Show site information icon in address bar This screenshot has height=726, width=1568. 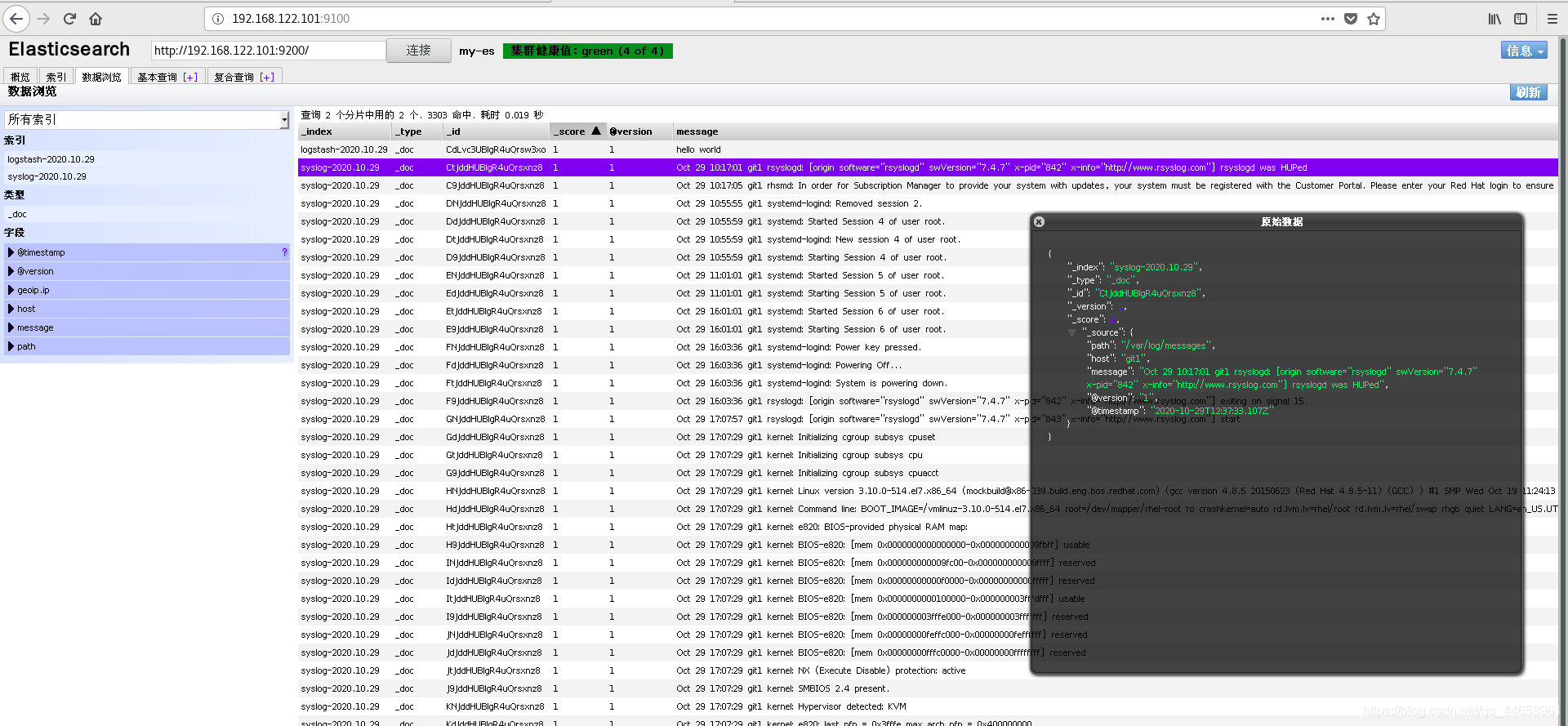218,18
